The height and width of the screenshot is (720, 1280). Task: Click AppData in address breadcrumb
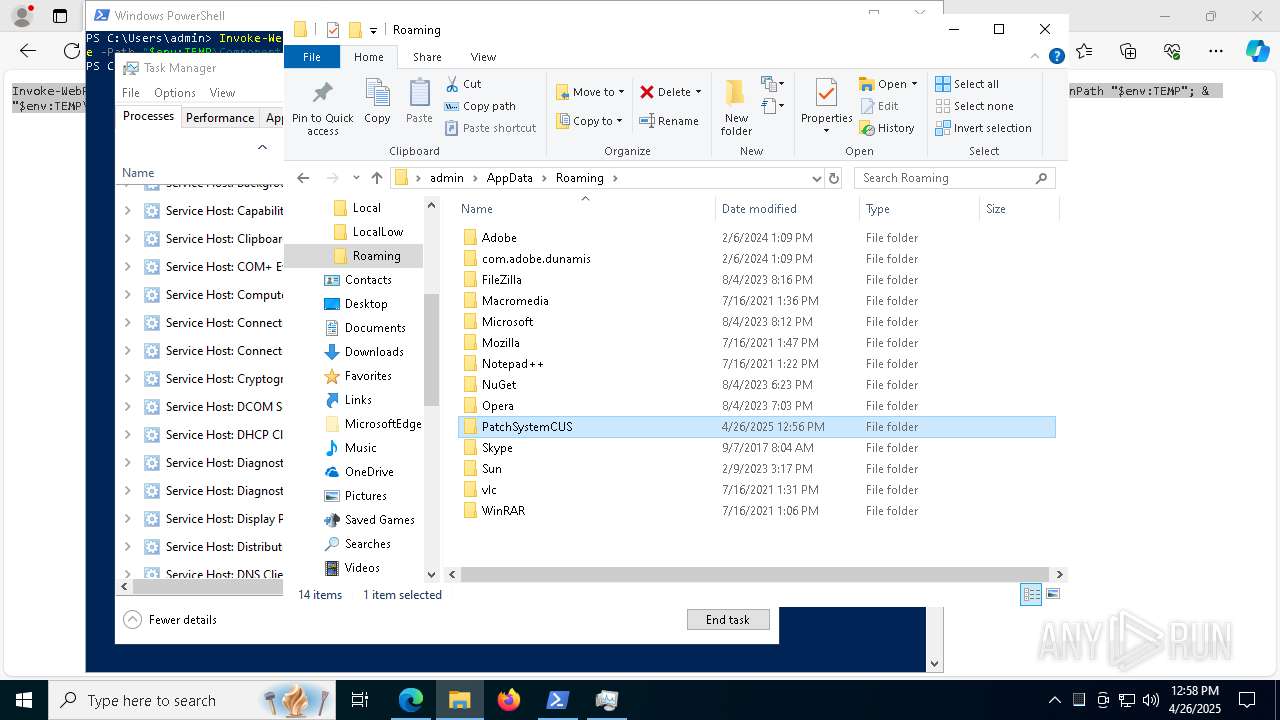point(510,178)
